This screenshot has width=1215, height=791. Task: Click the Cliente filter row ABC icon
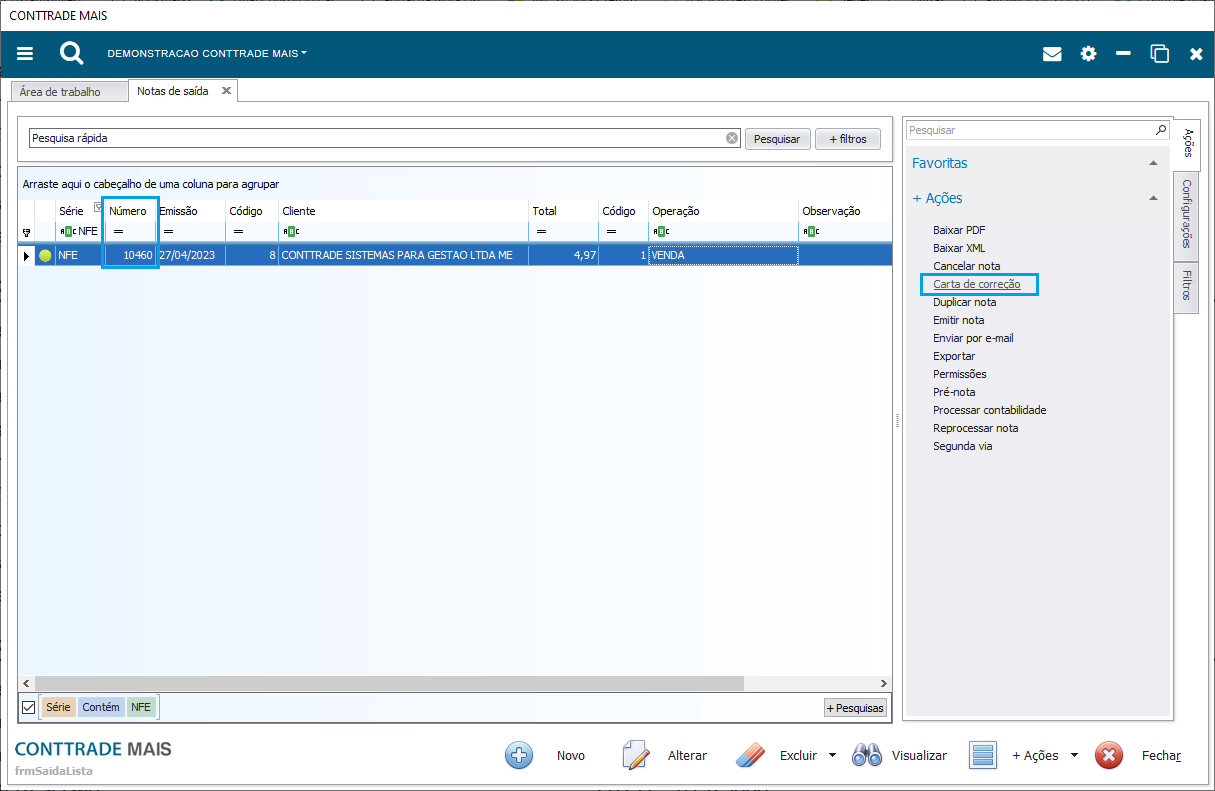(x=291, y=231)
